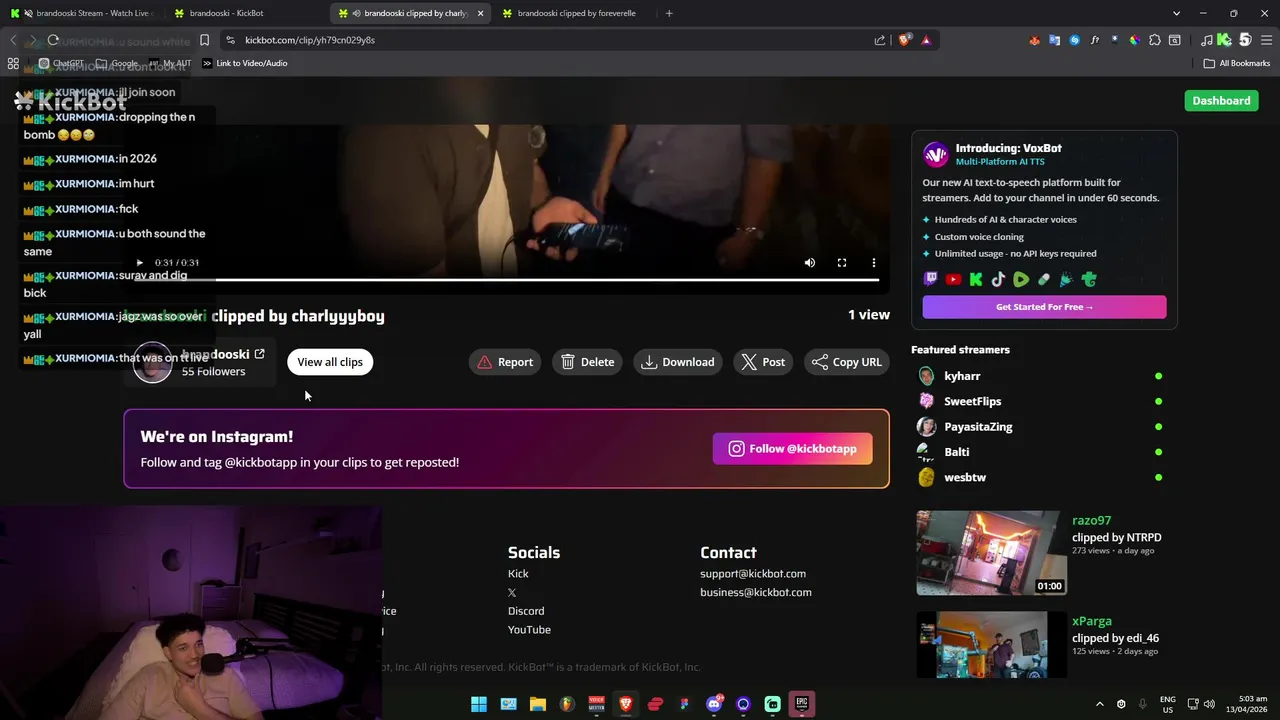Click the TikTok icon in VoxBot ad
This screenshot has width=1280, height=720.
[x=998, y=280]
